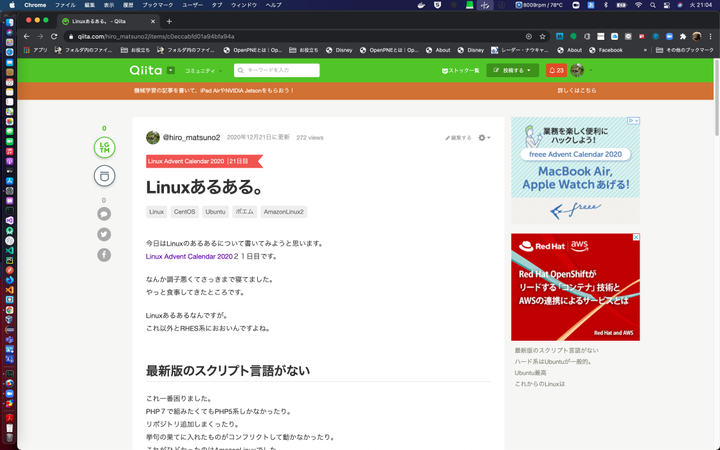Open user avatar menu in header

coord(581,70)
